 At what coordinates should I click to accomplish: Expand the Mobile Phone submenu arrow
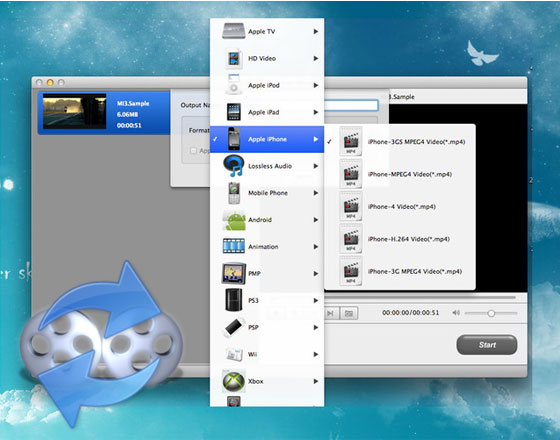pyautogui.click(x=316, y=193)
